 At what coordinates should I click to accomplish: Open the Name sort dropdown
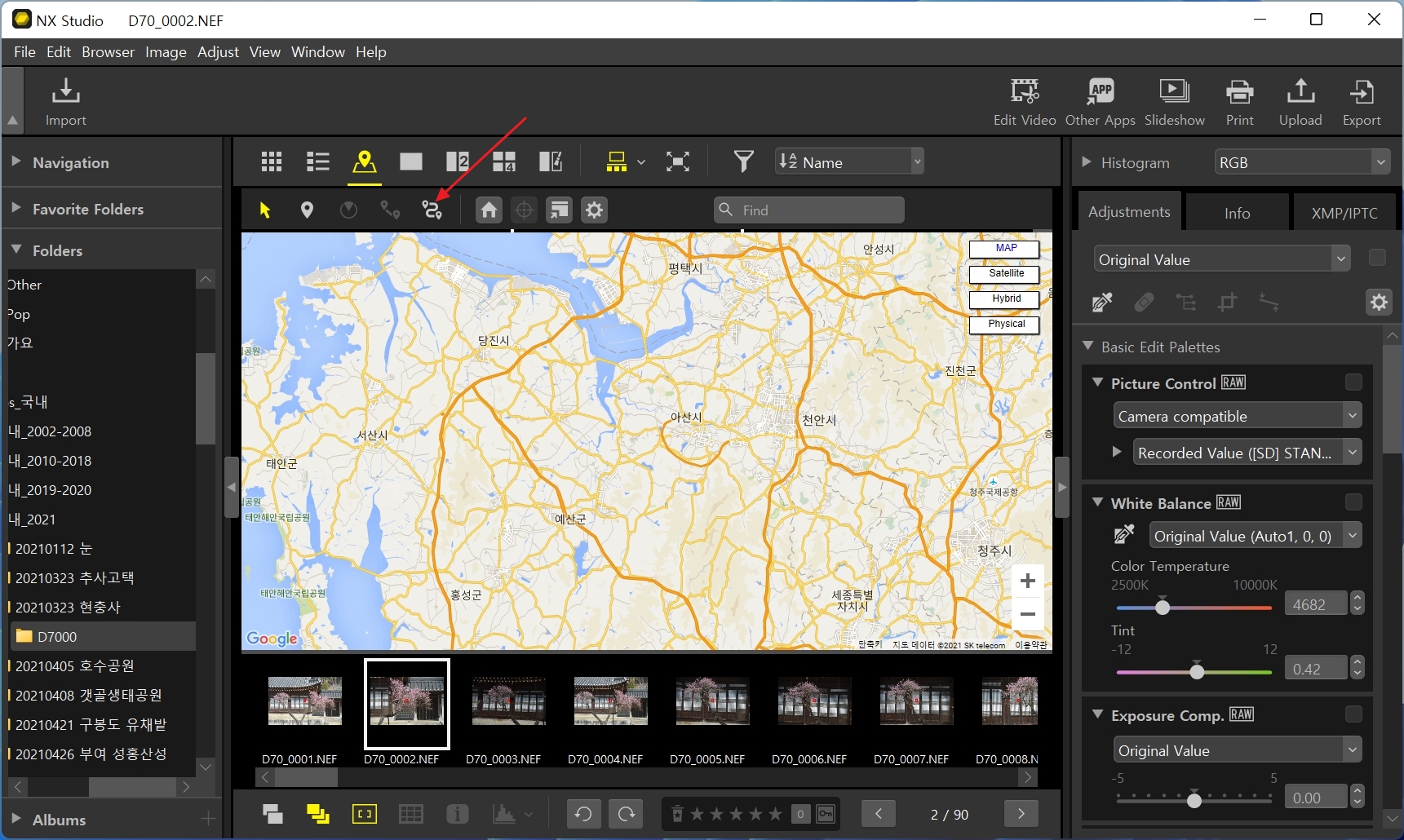848,161
